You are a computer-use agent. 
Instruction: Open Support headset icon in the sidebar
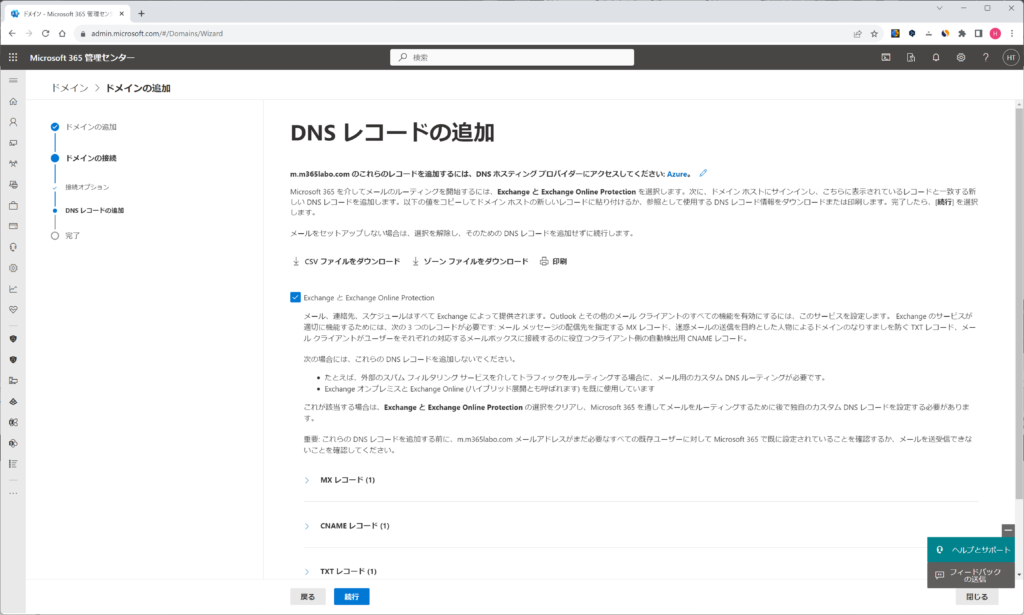13,247
